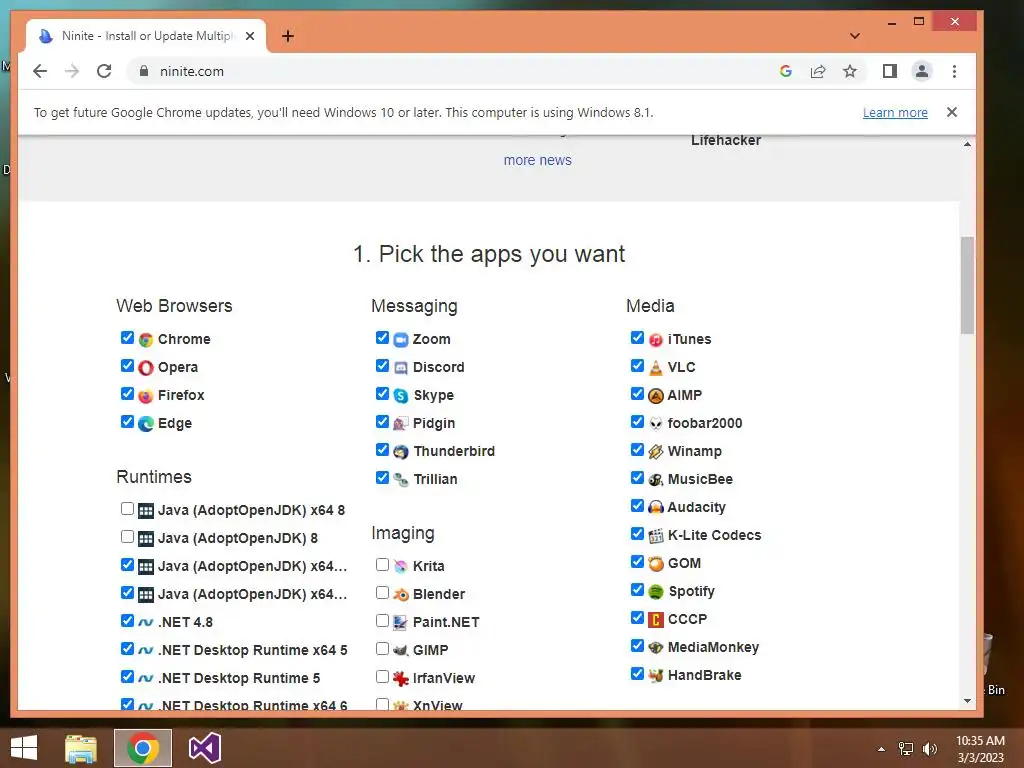Uncheck the Chrome checkbox
The image size is (1024, 768).
point(127,338)
